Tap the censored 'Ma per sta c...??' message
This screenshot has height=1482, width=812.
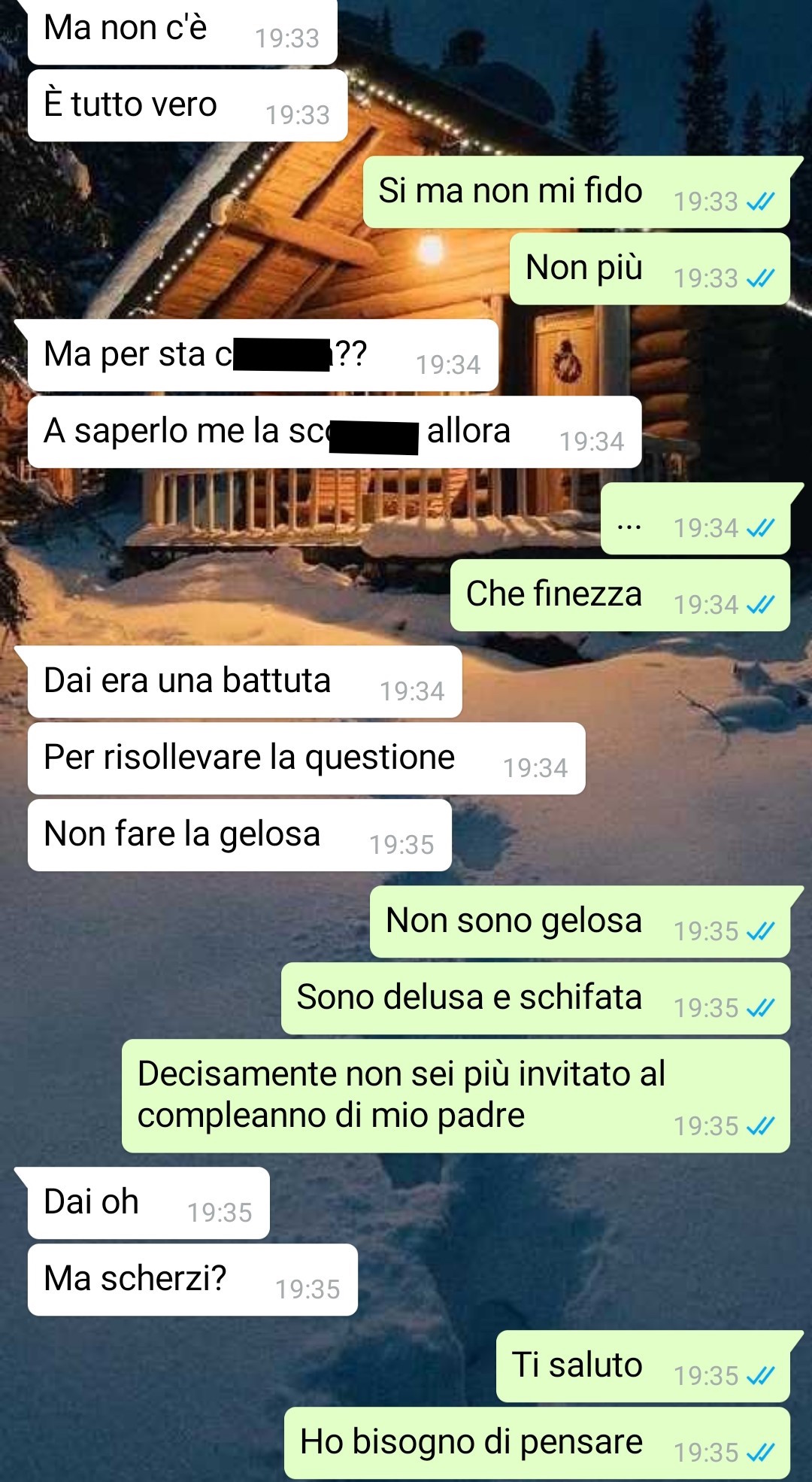coord(263,355)
